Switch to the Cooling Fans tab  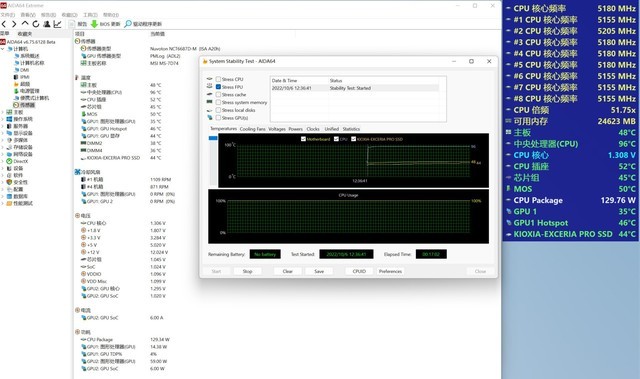point(252,129)
